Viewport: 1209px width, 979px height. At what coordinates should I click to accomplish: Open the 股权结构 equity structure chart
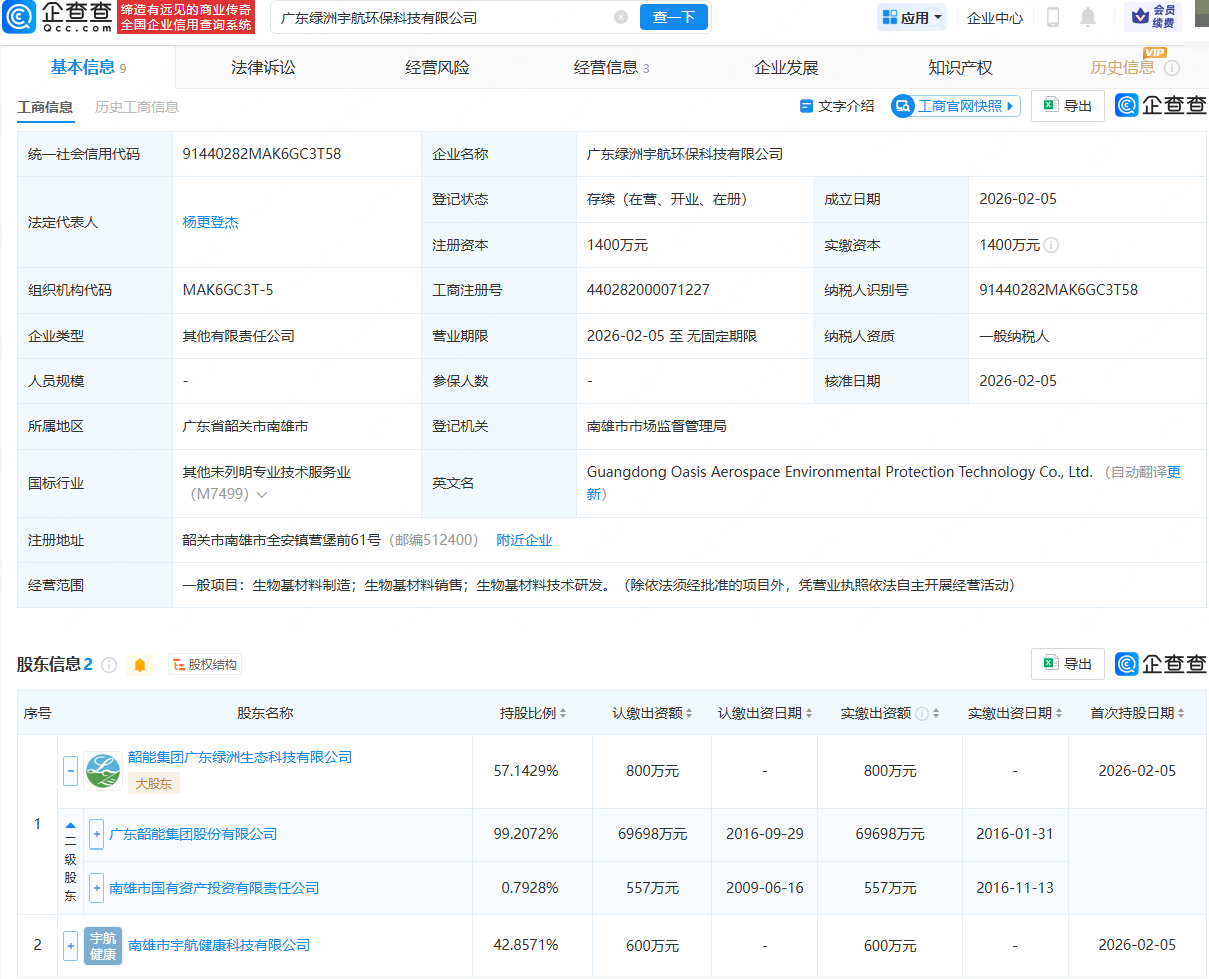point(204,663)
